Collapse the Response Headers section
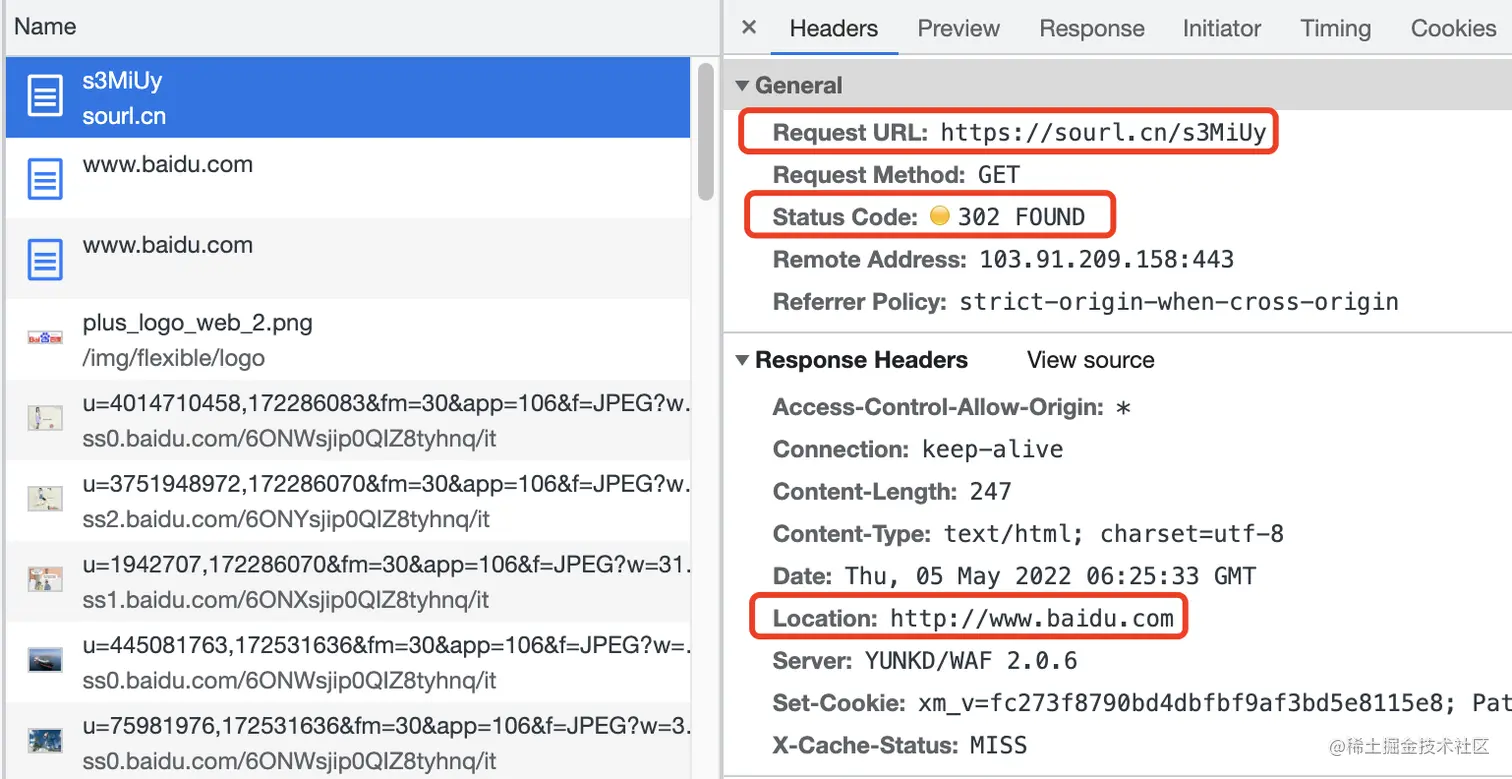 [x=742, y=360]
